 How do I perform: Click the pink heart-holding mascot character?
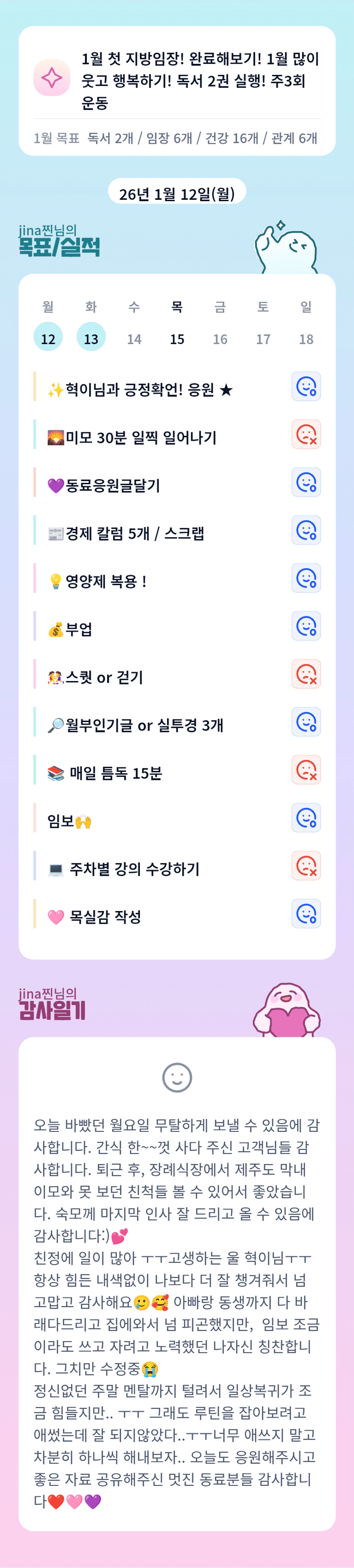pyautogui.click(x=286, y=1010)
